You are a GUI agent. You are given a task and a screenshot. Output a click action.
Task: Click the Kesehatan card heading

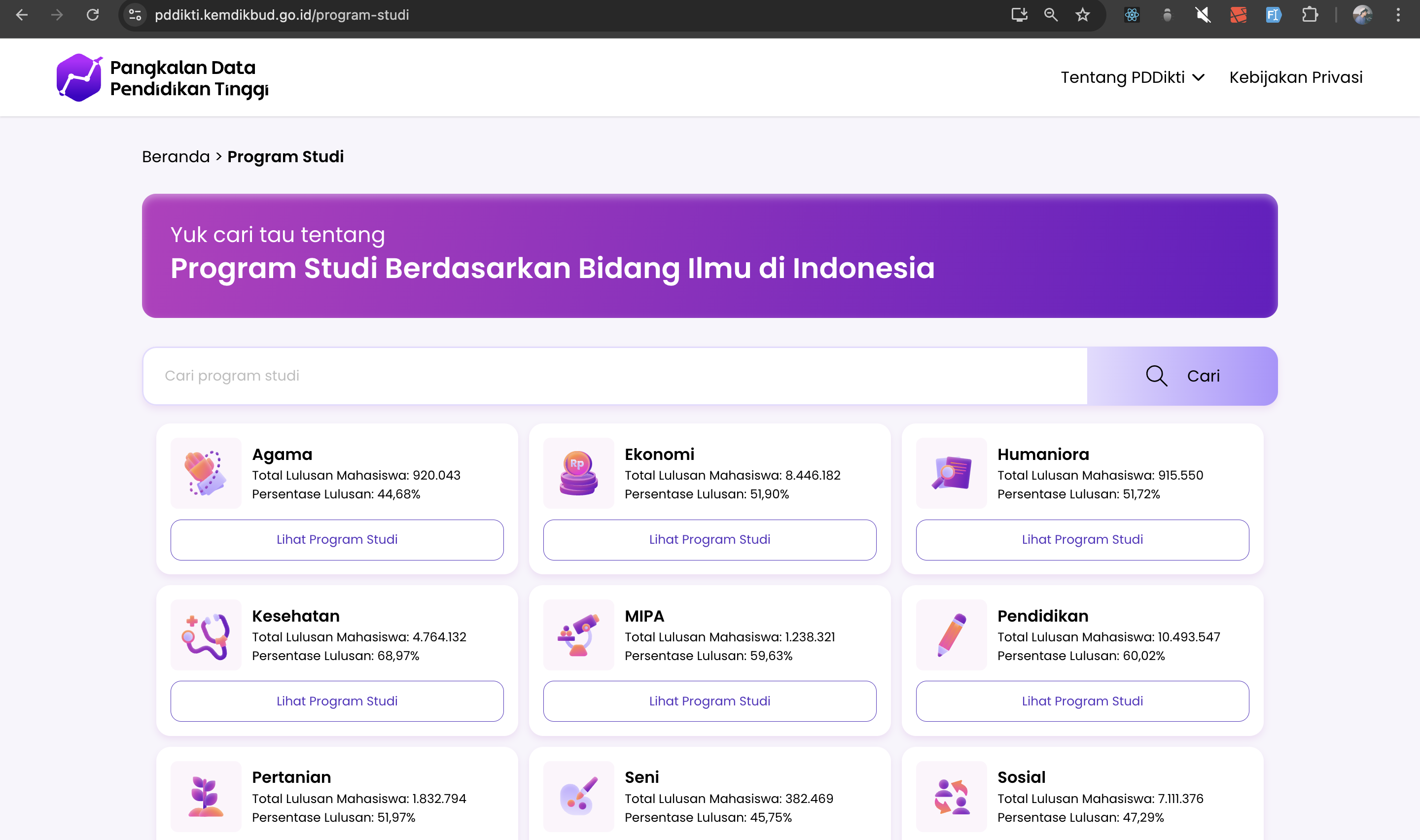(x=295, y=616)
